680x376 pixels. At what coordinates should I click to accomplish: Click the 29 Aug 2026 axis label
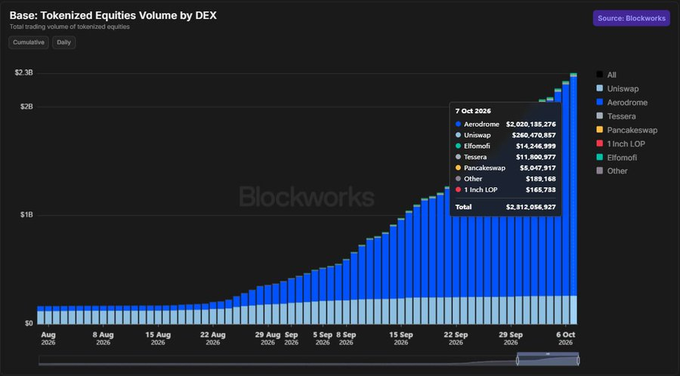click(x=268, y=338)
